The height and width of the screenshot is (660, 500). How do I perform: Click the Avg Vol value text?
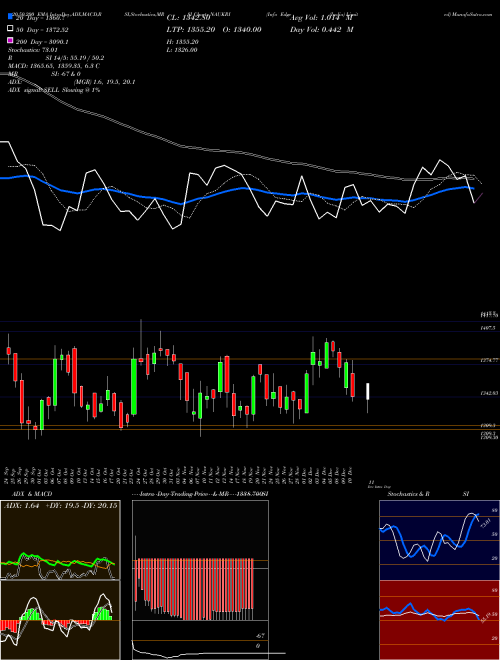point(321,18)
